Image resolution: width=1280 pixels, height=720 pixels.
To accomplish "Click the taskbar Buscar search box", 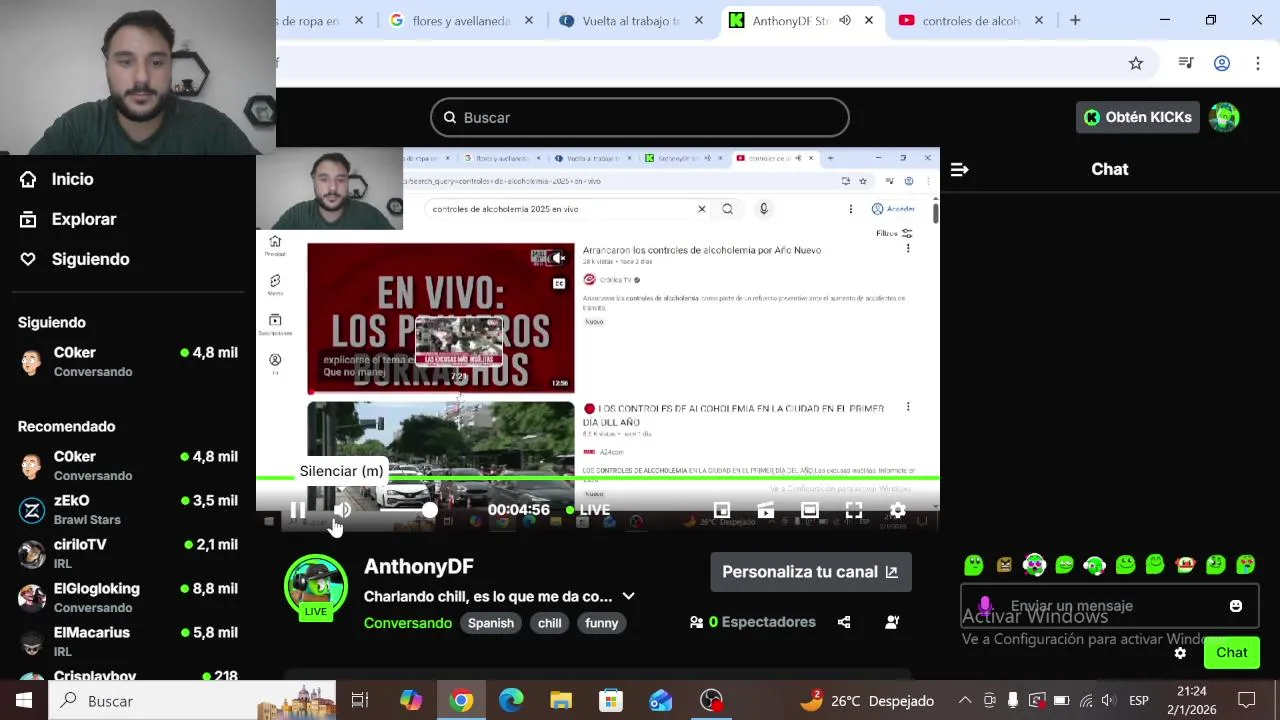I will [x=192, y=701].
